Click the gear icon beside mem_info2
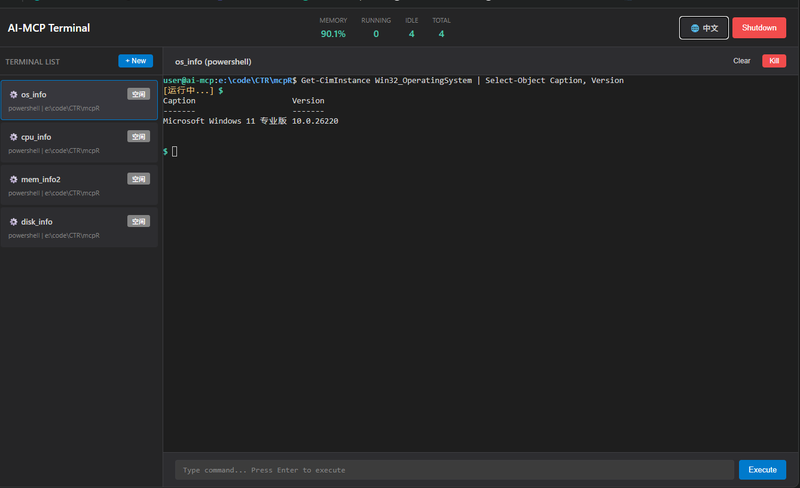This screenshot has height=488, width=800. 14,180
